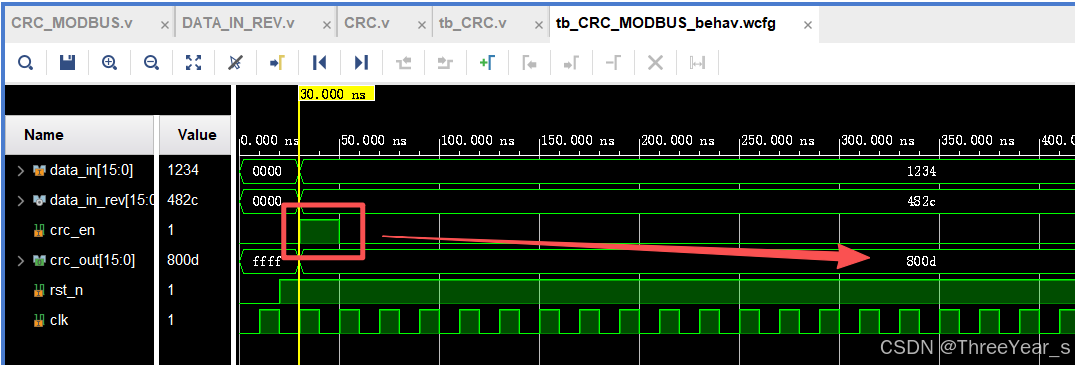Click the 250.000 ns ruler mark
This screenshot has width=1075, height=365.
coord(778,141)
